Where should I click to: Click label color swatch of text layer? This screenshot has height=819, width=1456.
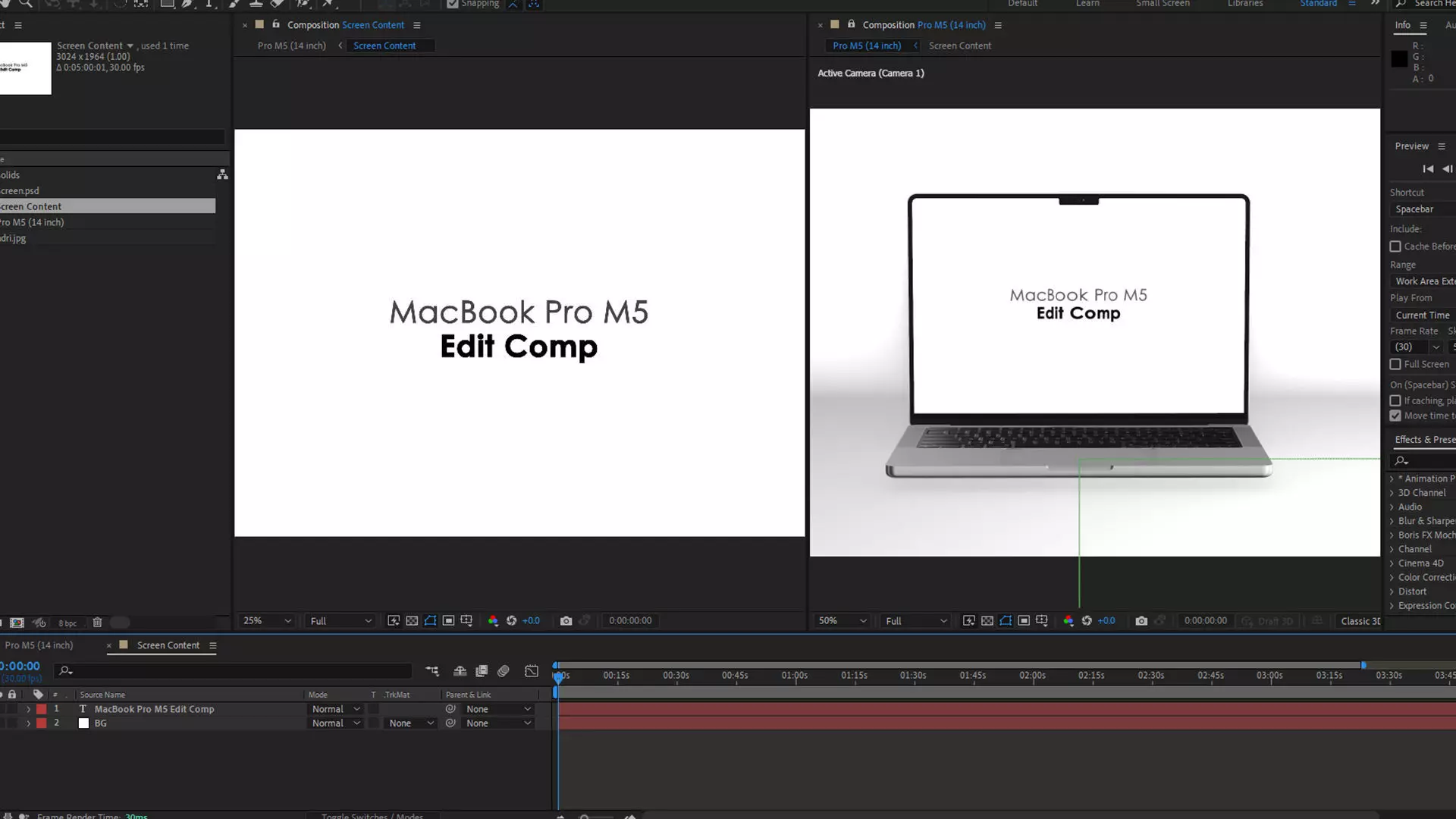point(42,709)
